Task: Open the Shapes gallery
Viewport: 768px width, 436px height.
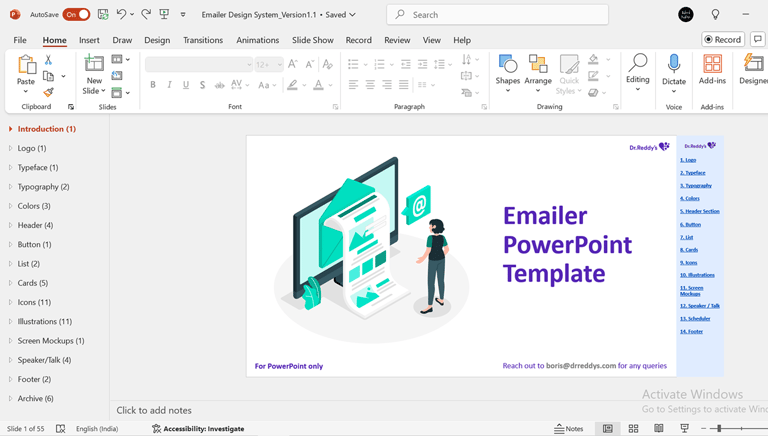Action: point(507,73)
